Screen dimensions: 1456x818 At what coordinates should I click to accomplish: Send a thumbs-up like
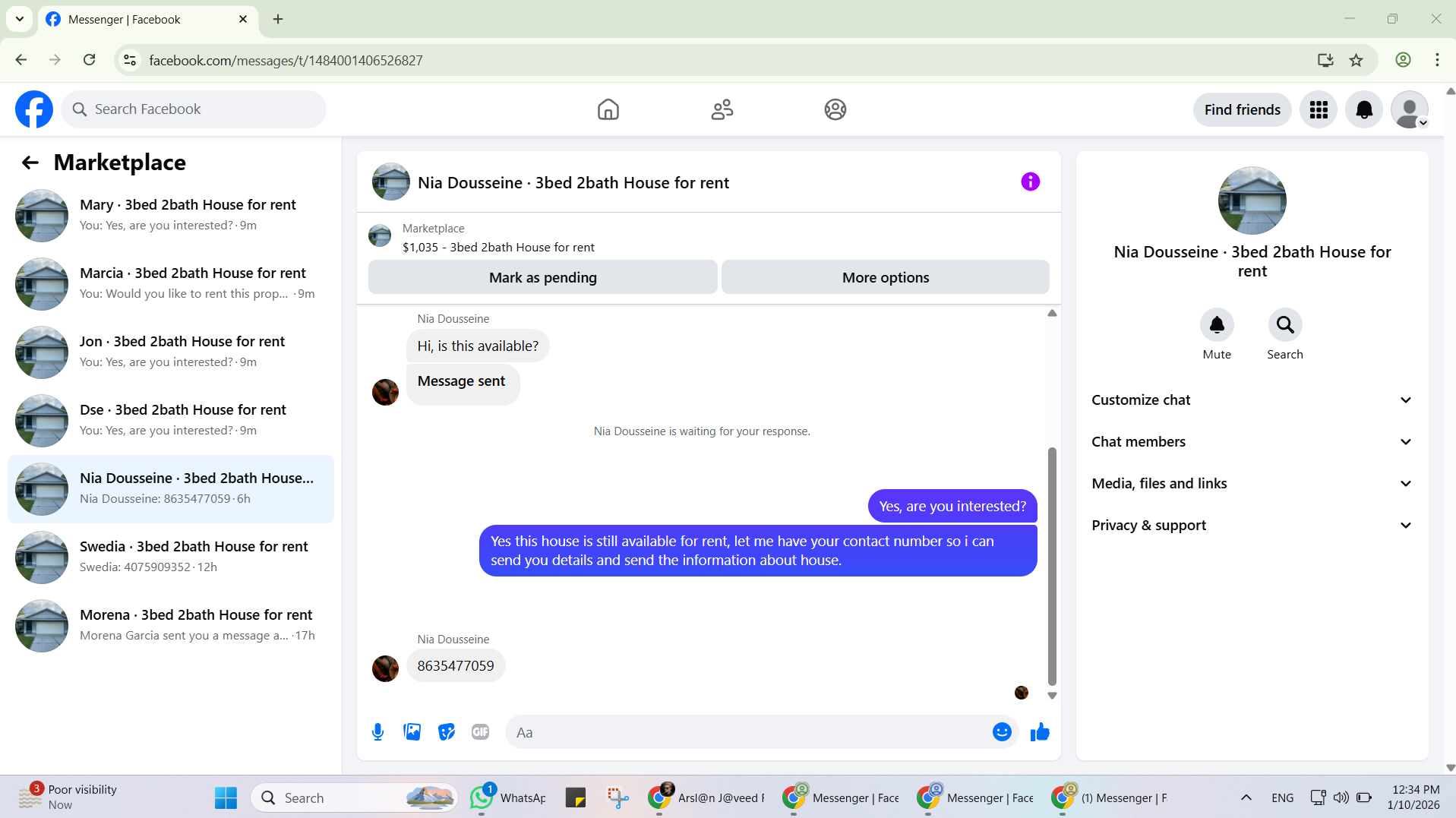1040,732
